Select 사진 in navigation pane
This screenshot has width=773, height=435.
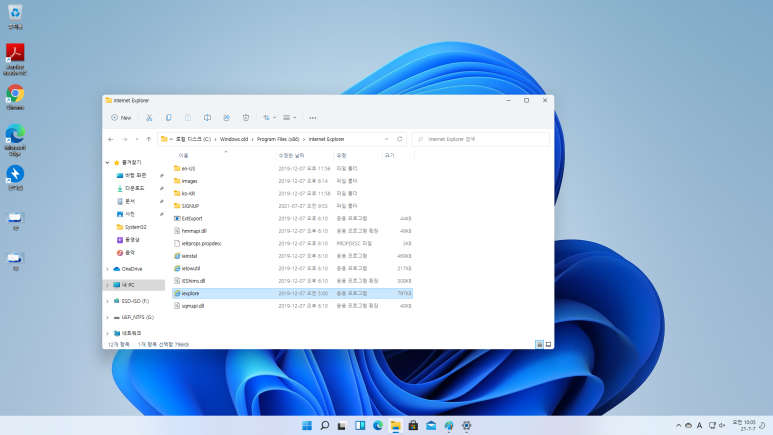click(130, 214)
